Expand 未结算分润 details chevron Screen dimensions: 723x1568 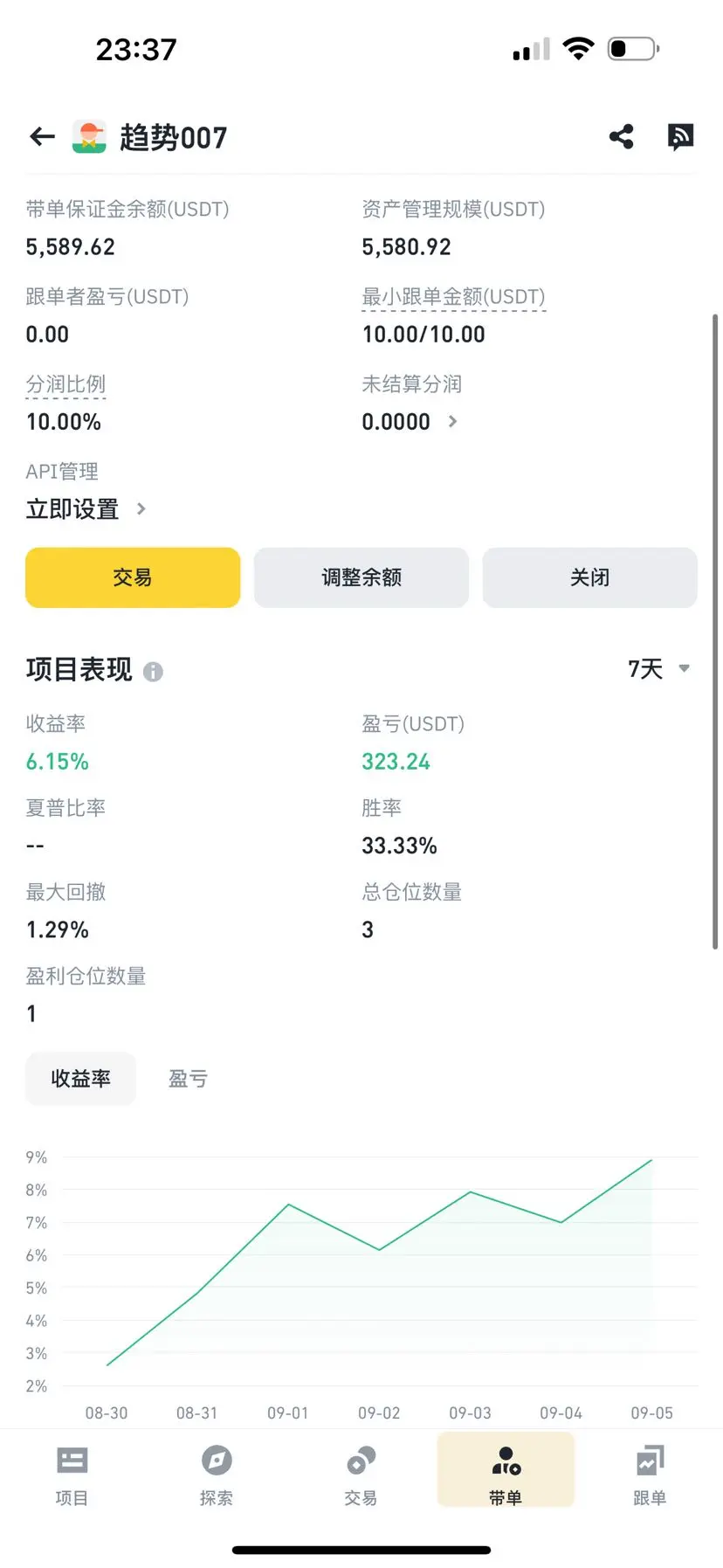tap(452, 421)
